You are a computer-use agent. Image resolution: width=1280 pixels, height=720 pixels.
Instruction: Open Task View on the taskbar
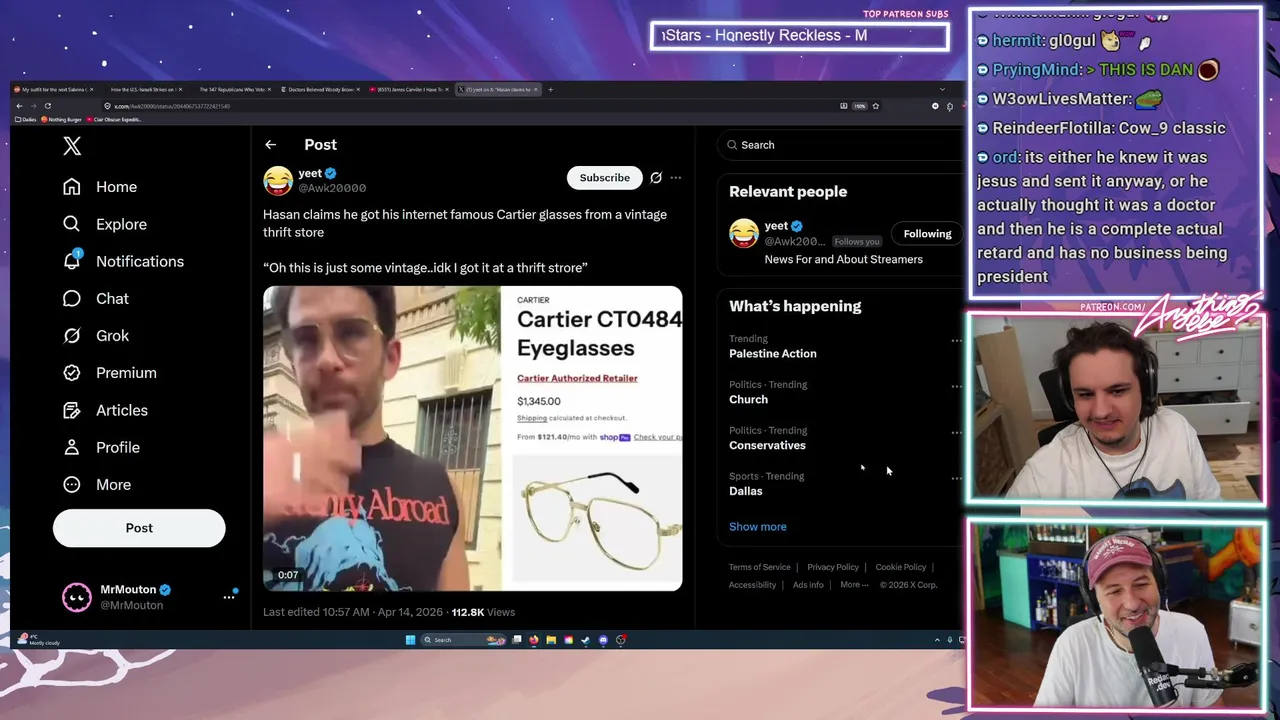pyautogui.click(x=517, y=640)
